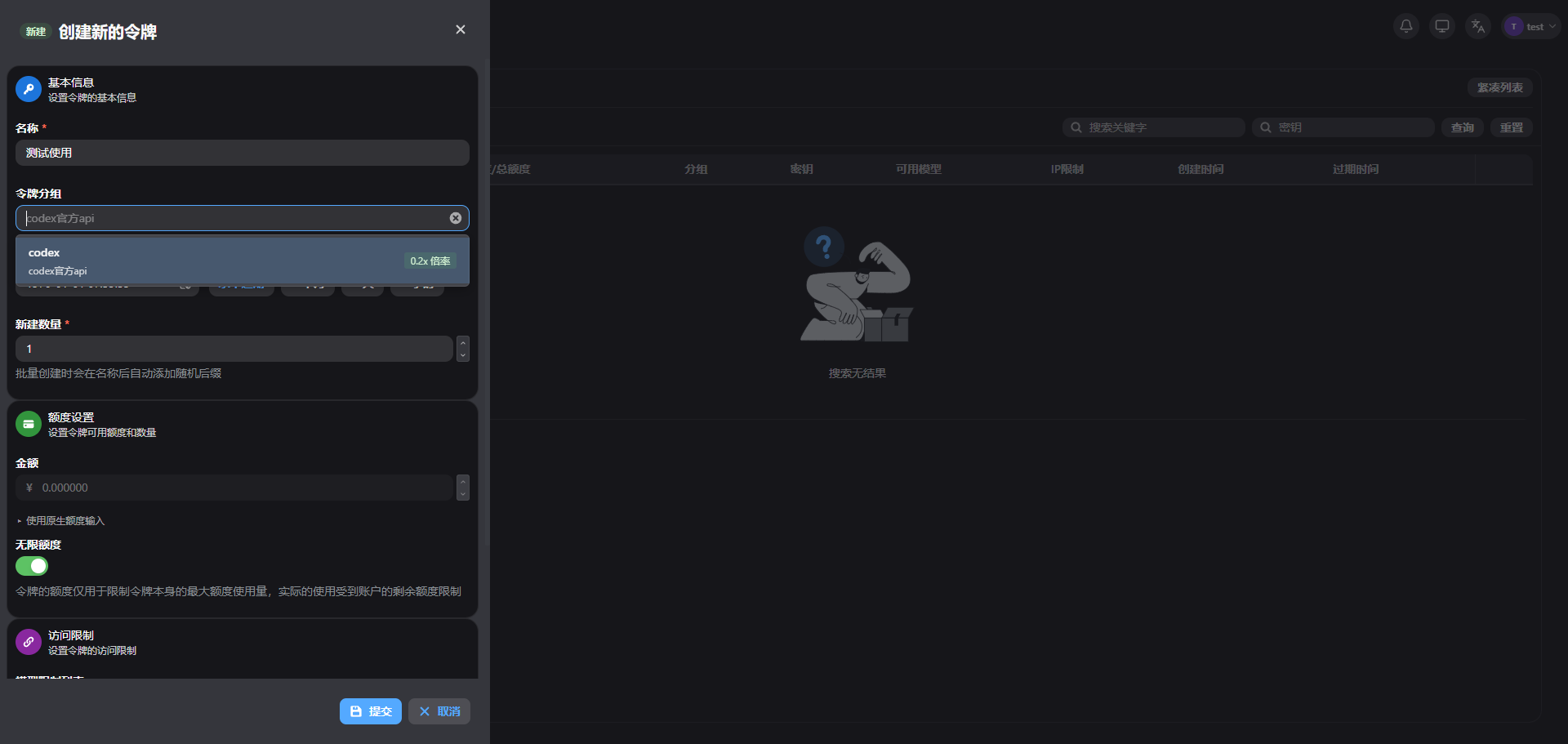Viewport: 1568px width, 744px height.
Task: Click the 可用模型 column header
Action: point(918,169)
